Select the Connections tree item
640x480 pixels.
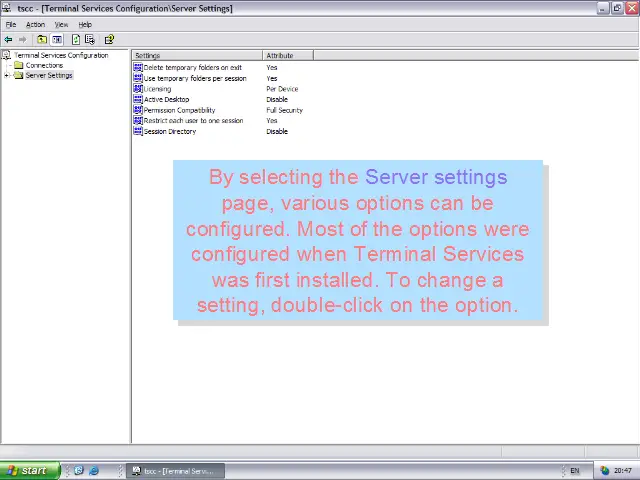pos(44,65)
